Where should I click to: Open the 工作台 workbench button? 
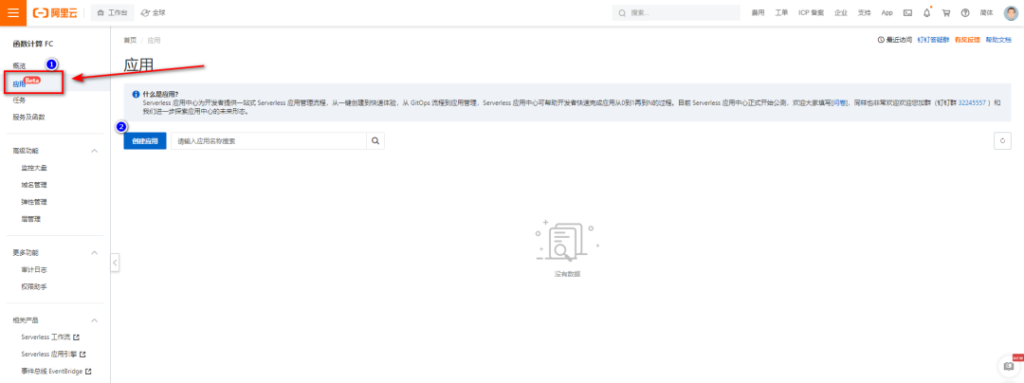click(x=112, y=12)
